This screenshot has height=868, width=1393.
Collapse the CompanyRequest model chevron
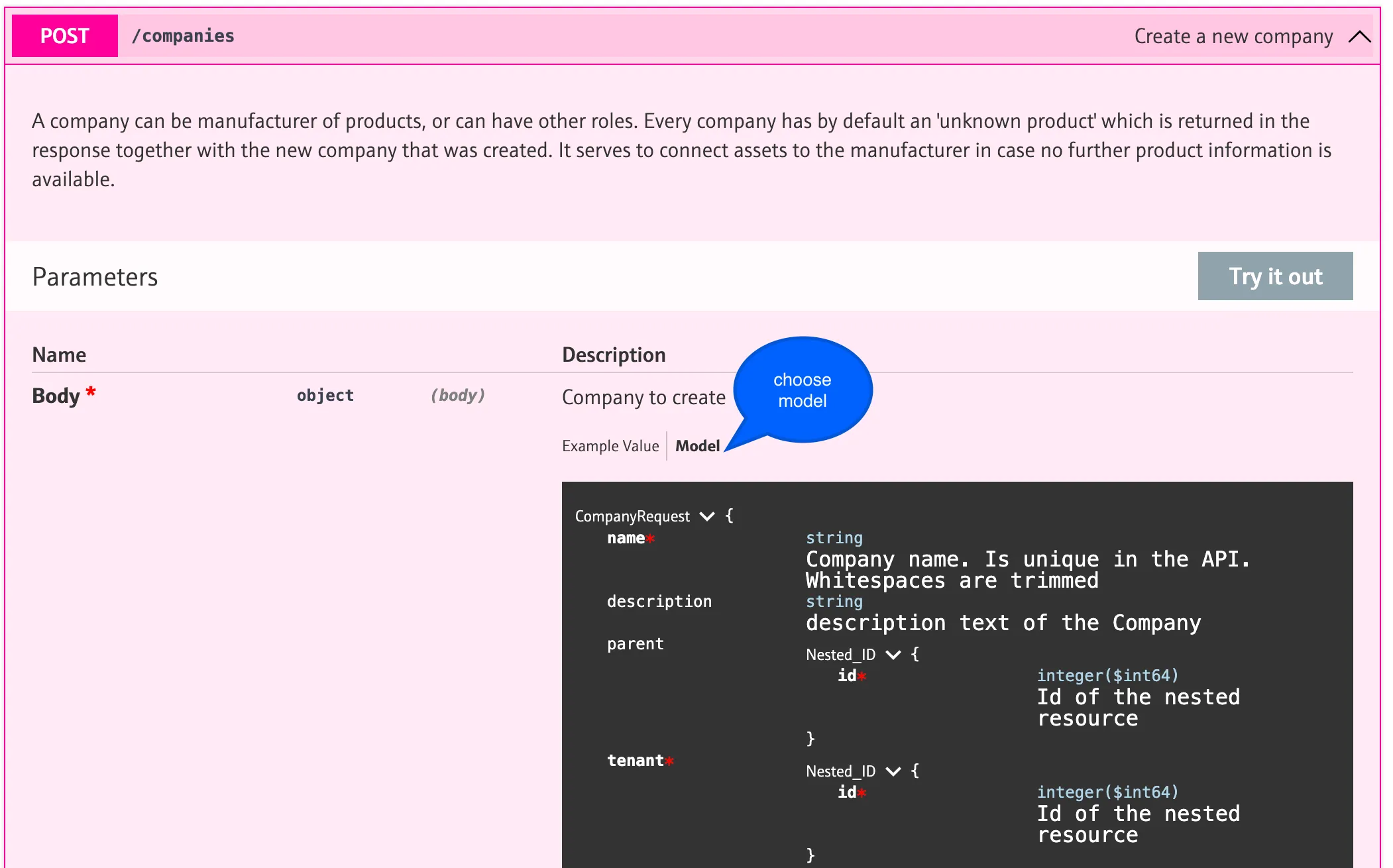707,516
